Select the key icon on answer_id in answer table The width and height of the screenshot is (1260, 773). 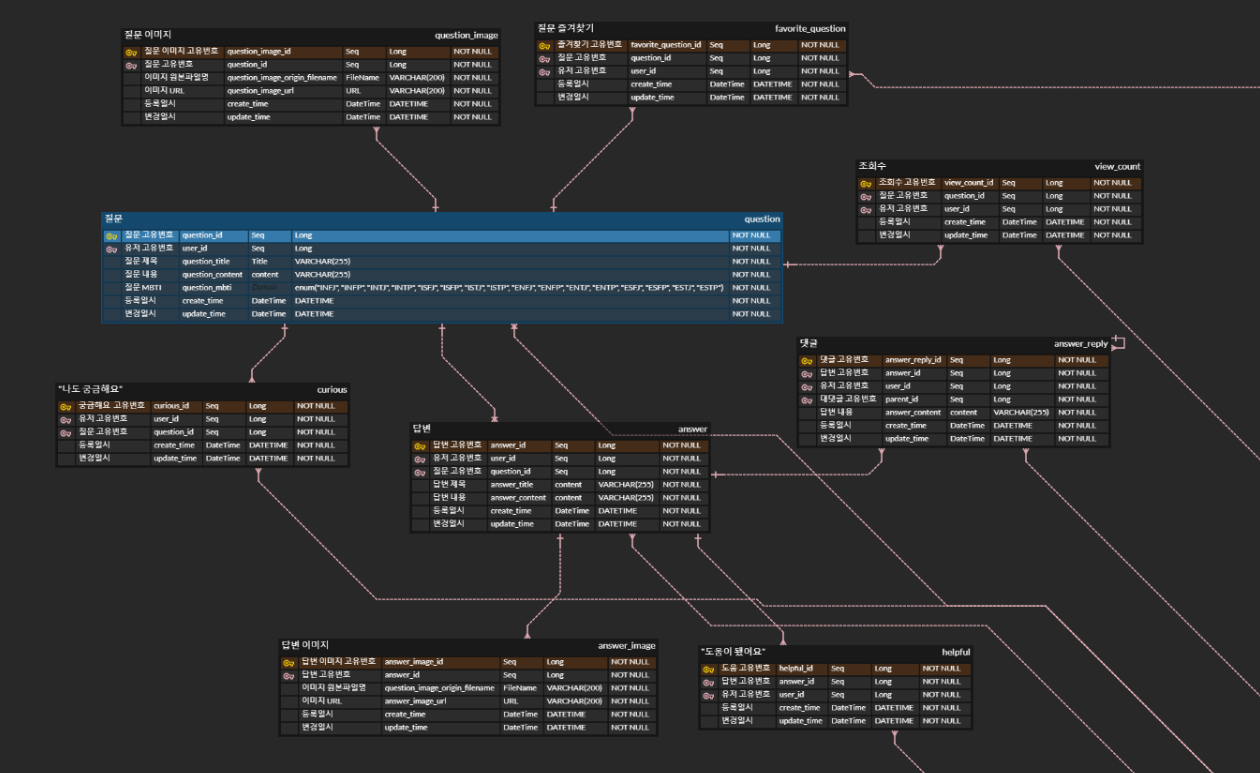422,445
